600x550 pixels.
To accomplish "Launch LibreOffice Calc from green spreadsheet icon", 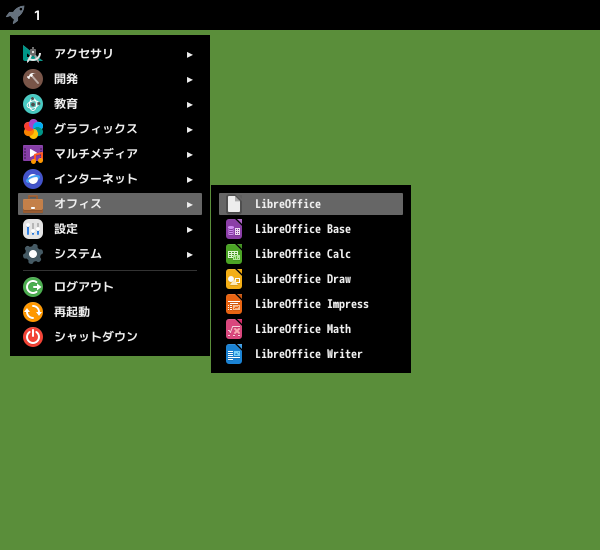I will 234,254.
